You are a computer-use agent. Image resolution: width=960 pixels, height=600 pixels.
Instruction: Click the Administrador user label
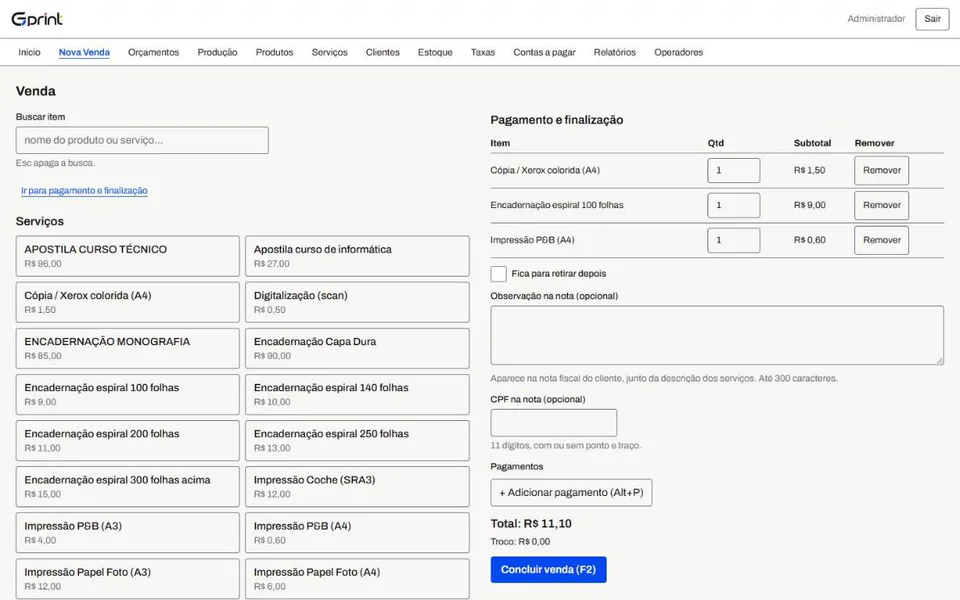[x=876, y=19]
